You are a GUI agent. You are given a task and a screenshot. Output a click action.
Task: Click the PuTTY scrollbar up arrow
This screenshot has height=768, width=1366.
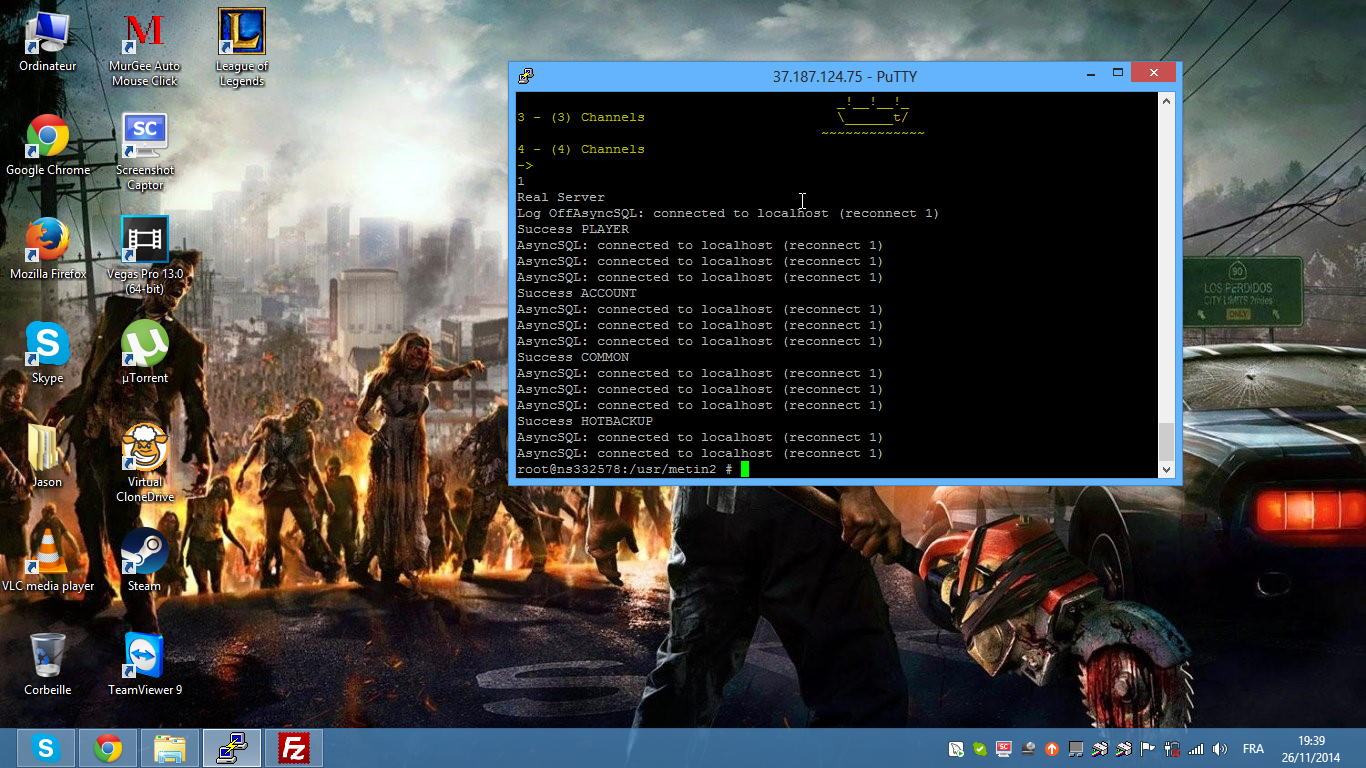coord(1166,100)
